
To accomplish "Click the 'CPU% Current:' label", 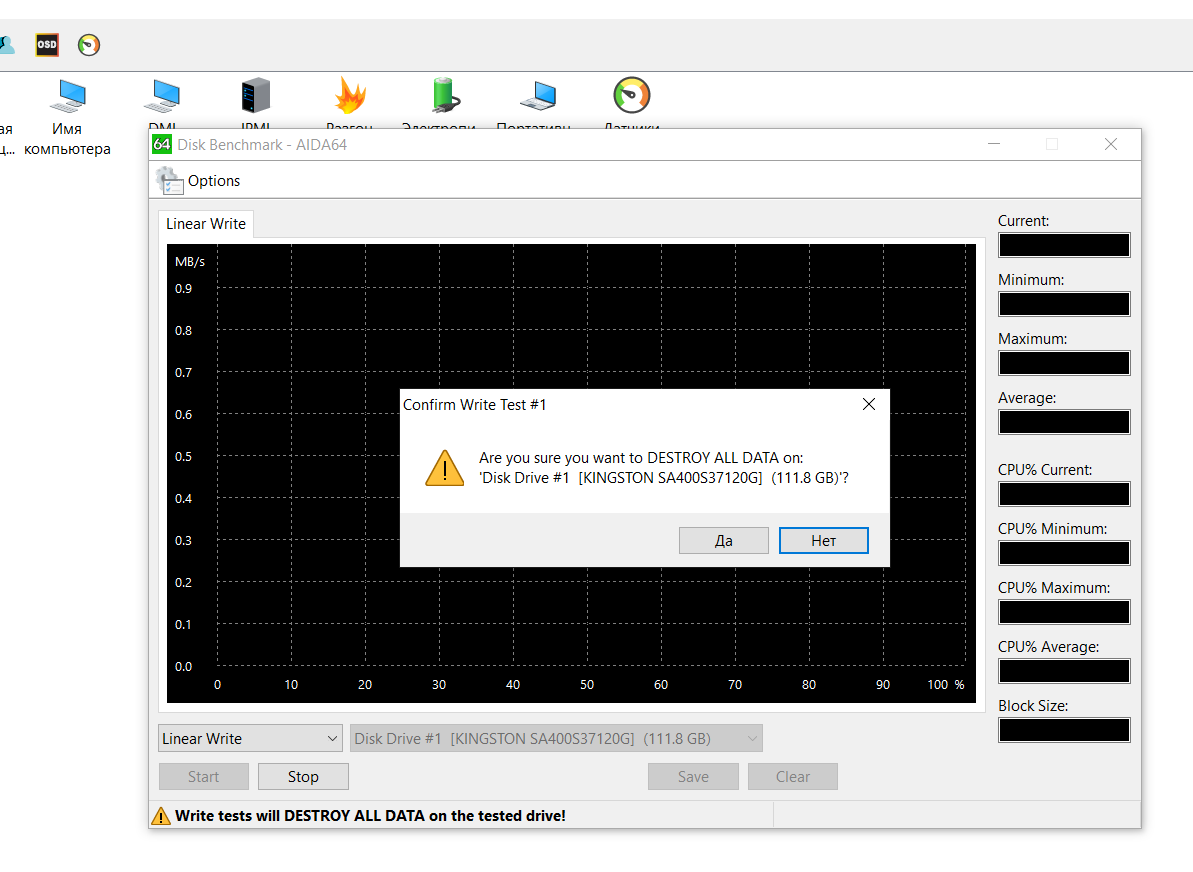I will point(1045,470).
